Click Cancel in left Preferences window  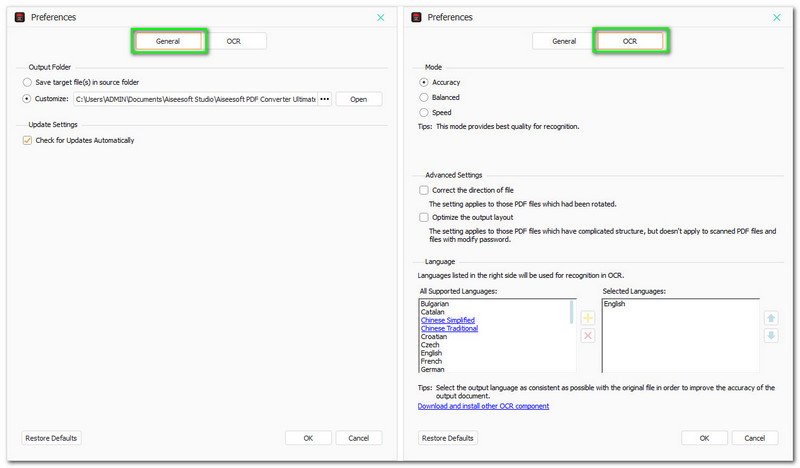[x=359, y=438]
